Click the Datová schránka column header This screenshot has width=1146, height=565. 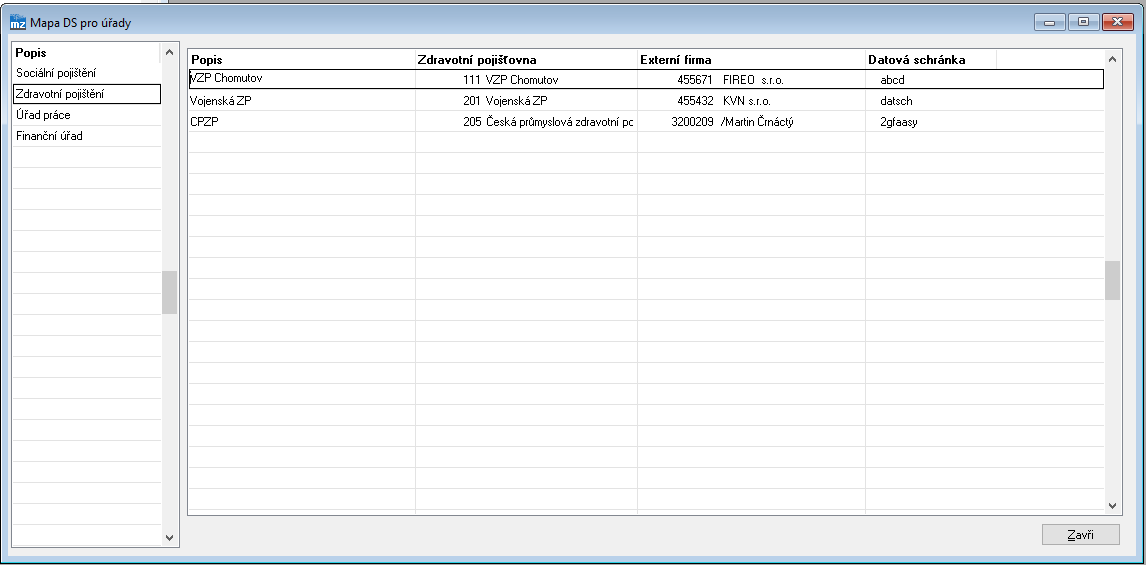tap(931, 60)
